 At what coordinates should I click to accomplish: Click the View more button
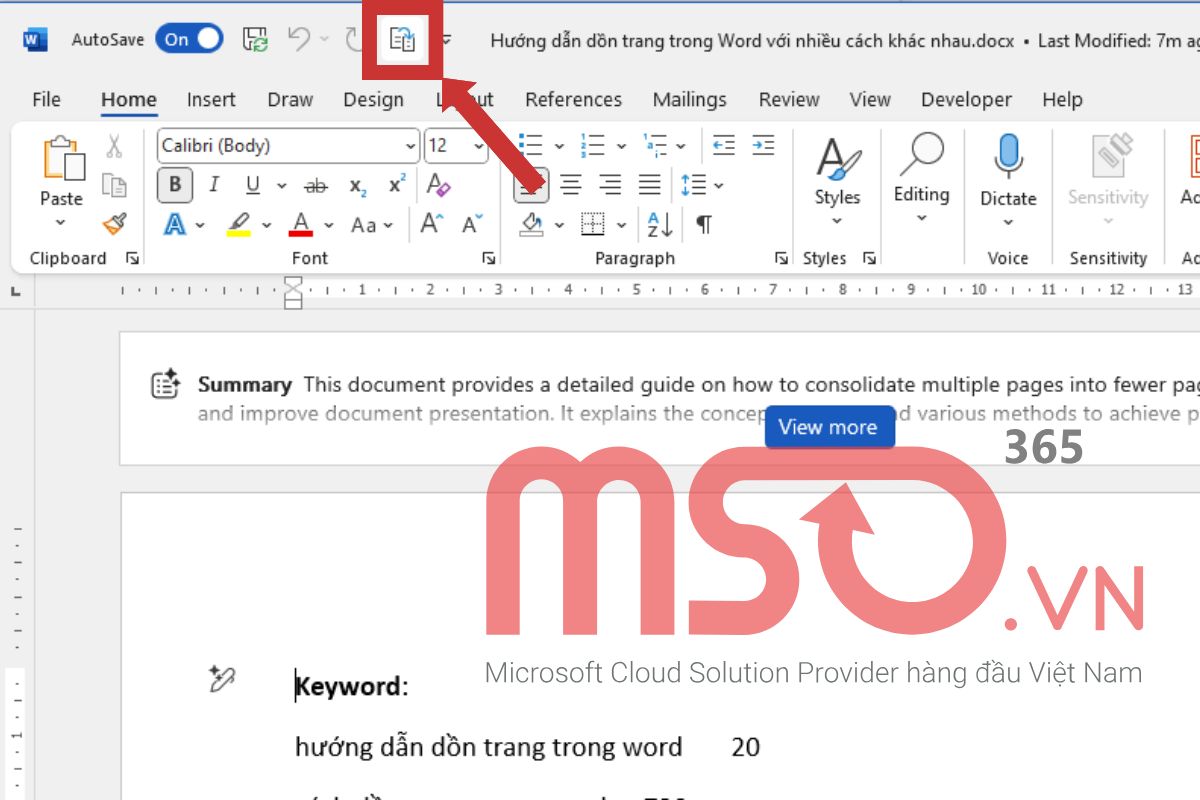(x=828, y=427)
